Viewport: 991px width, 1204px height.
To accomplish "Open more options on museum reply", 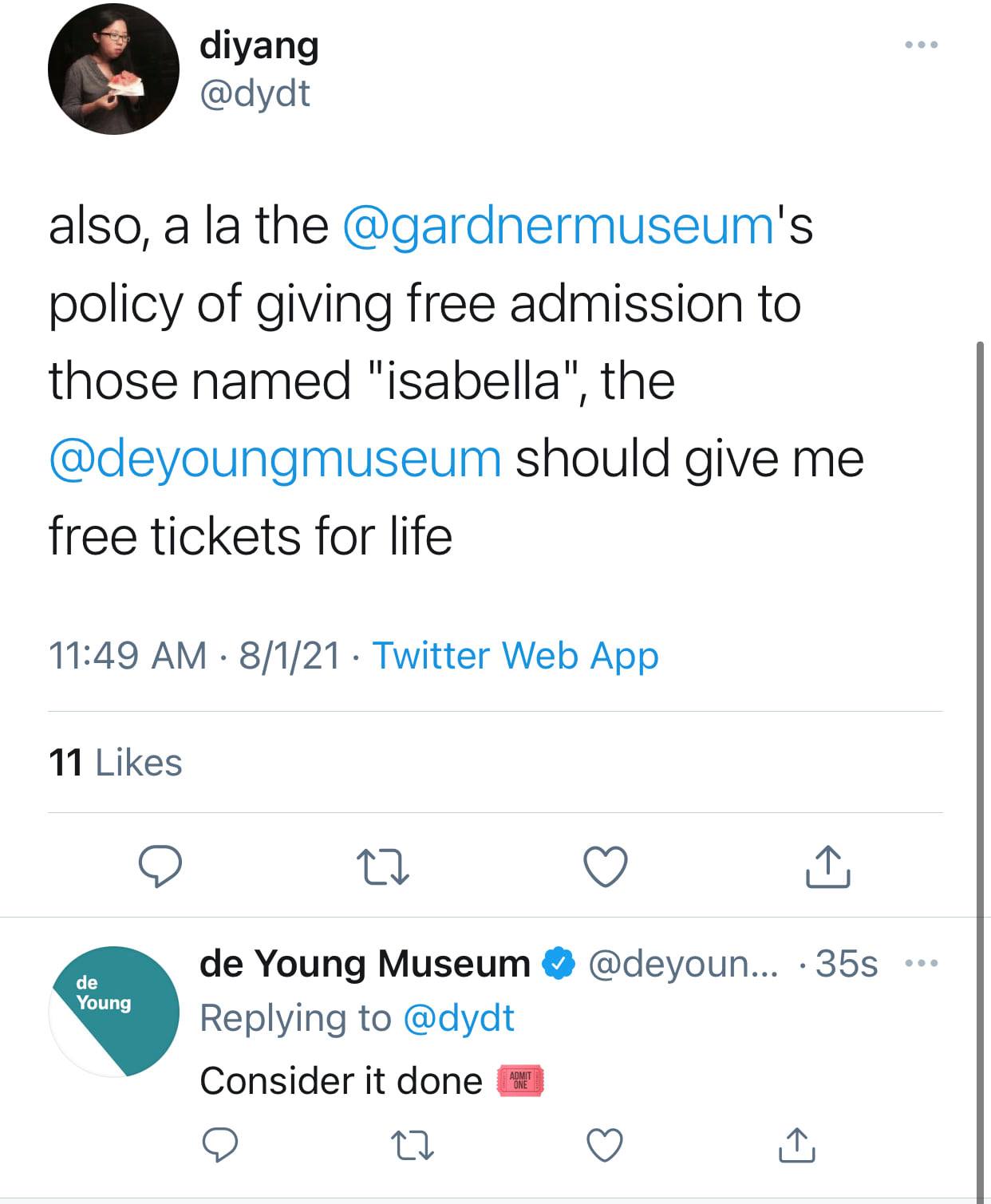I will point(922,964).
